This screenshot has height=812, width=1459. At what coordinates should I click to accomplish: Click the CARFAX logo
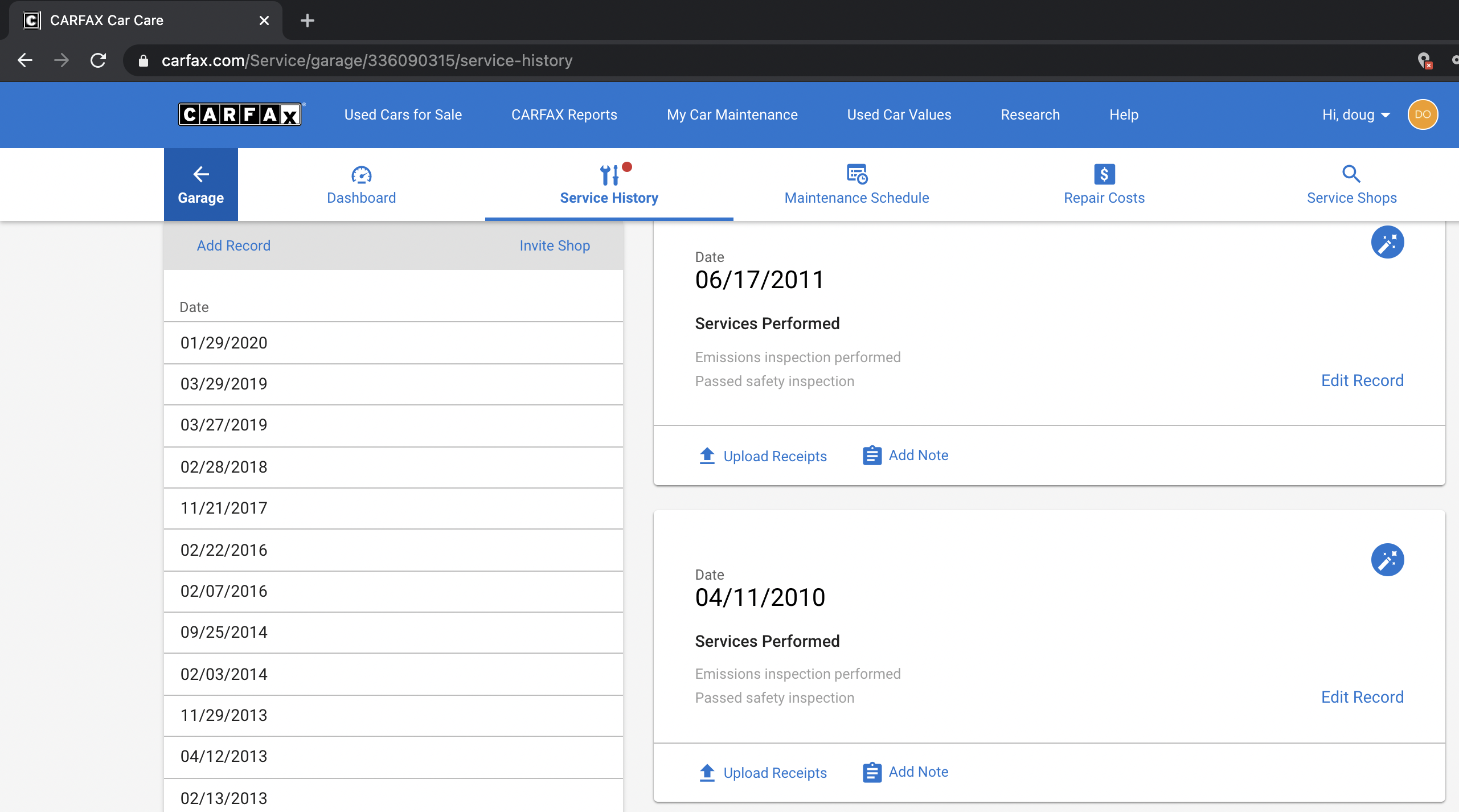pyautogui.click(x=240, y=114)
